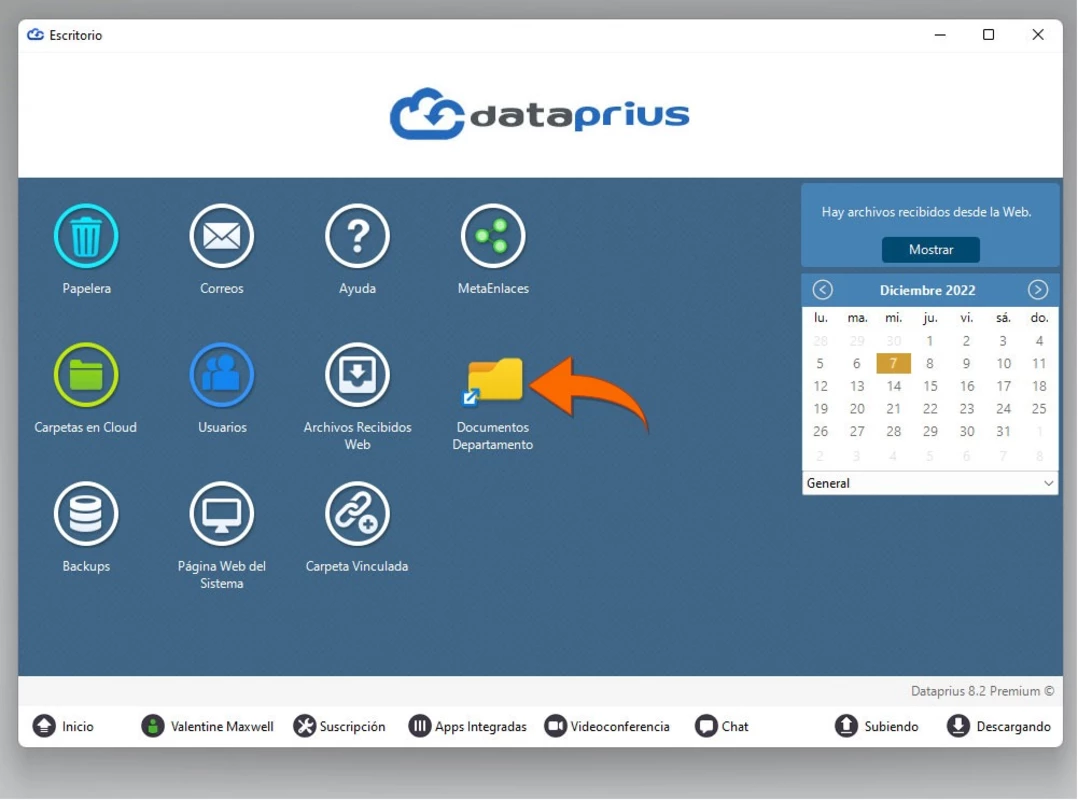Image resolution: width=1078 pixels, height=800 pixels.
Task: Click the Mostrar button
Action: 931,249
